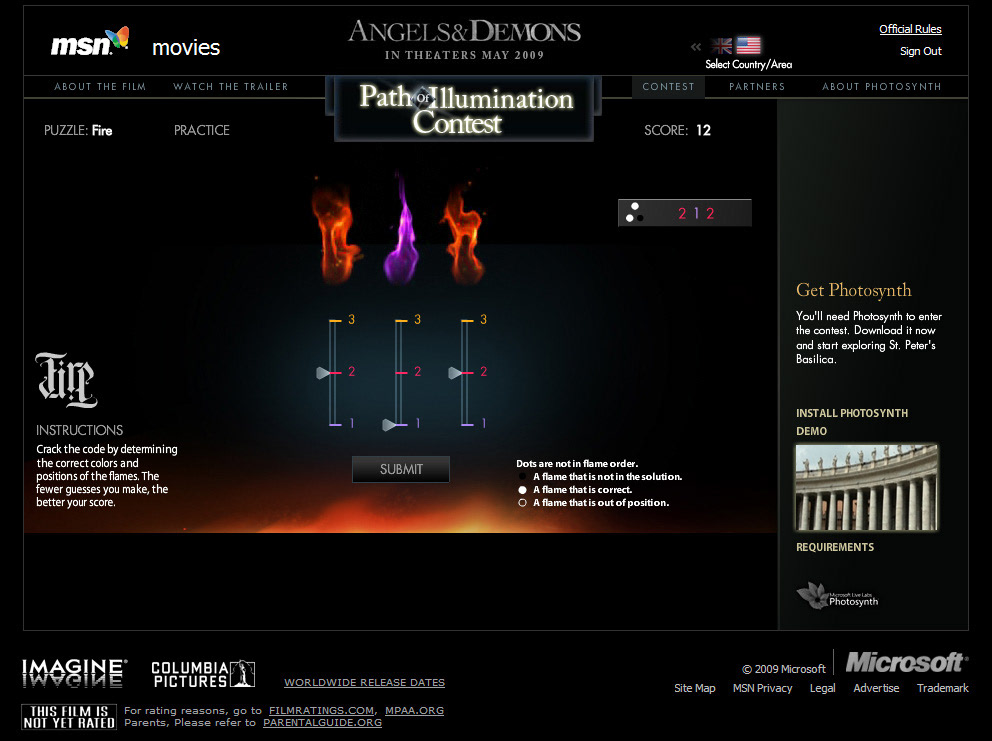Image resolution: width=992 pixels, height=741 pixels.
Task: Click the middle slider's arrow handle at 1
Action: point(390,425)
